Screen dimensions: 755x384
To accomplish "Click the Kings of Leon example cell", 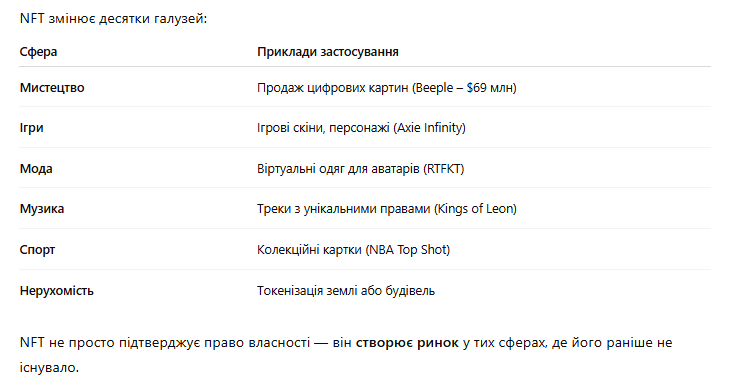I will click(x=387, y=209).
